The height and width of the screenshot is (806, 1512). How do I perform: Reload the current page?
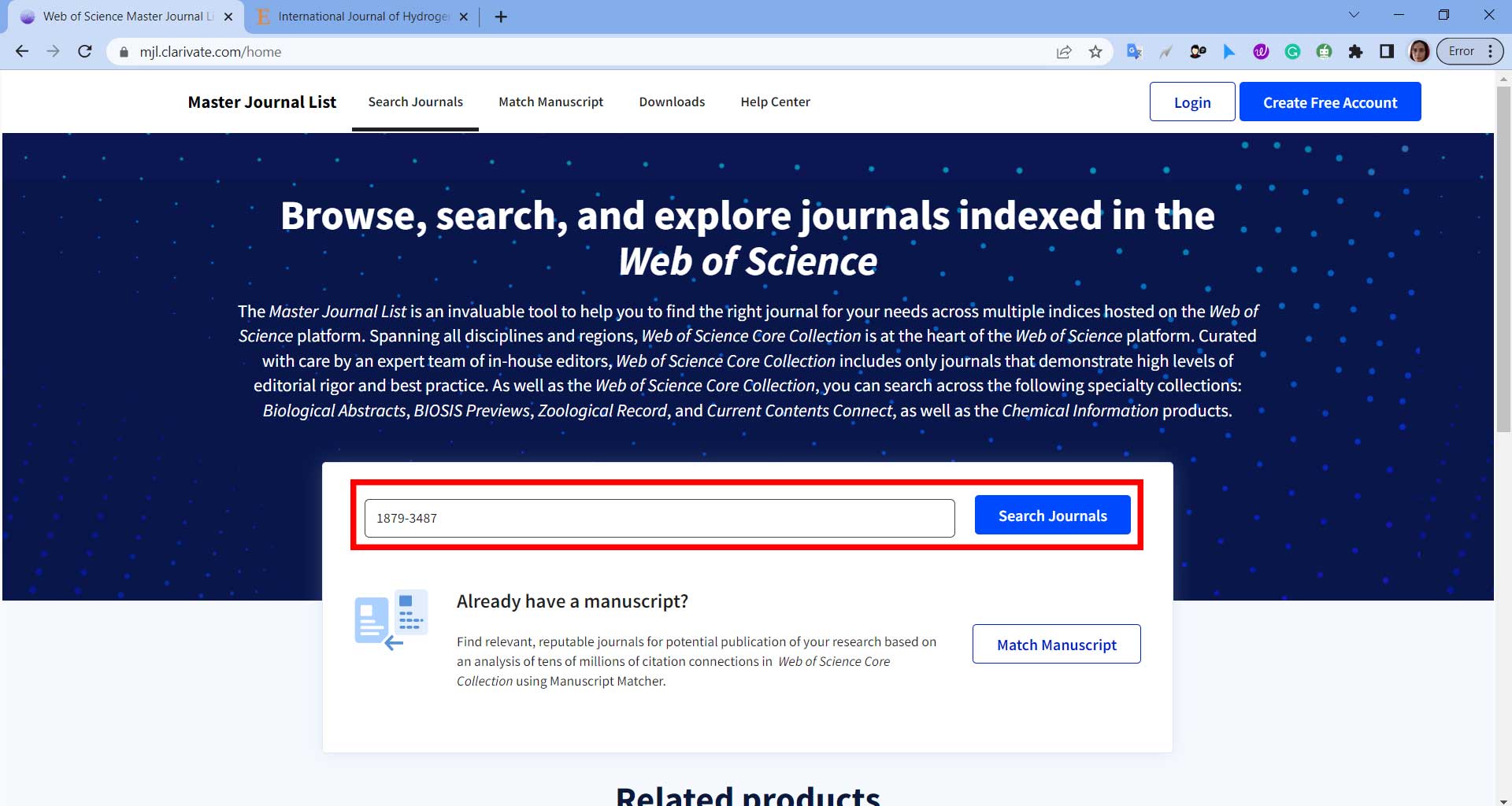point(85,51)
